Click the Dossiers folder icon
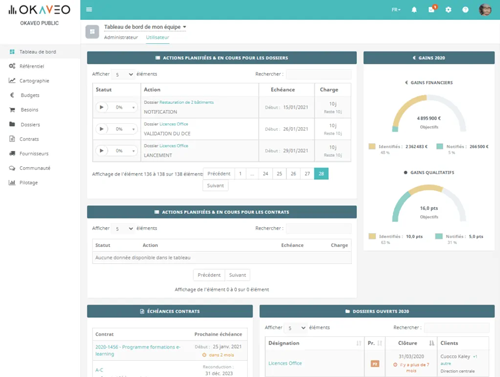500x377 pixels. pyautogui.click(x=12, y=124)
